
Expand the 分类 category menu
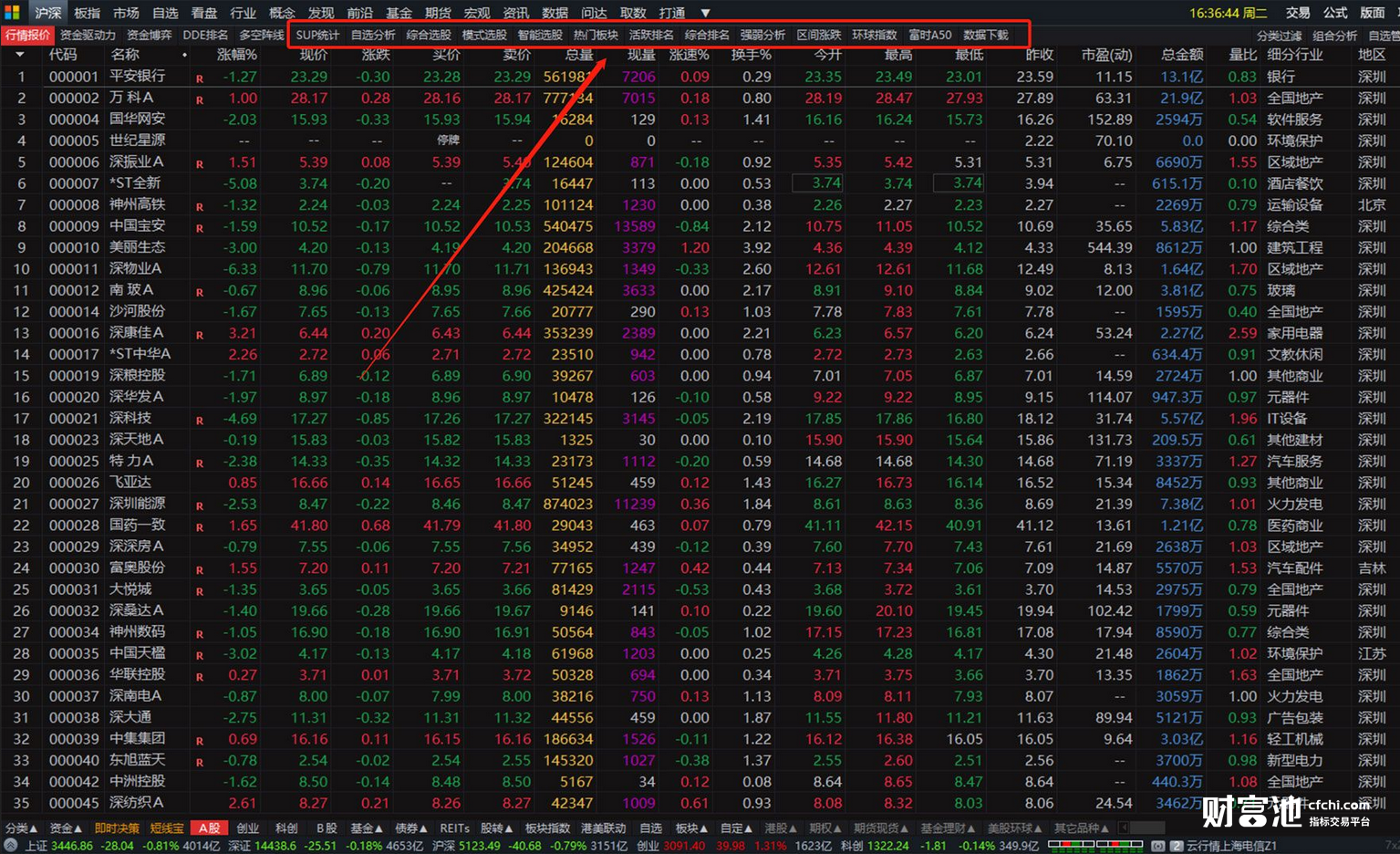pos(21,828)
